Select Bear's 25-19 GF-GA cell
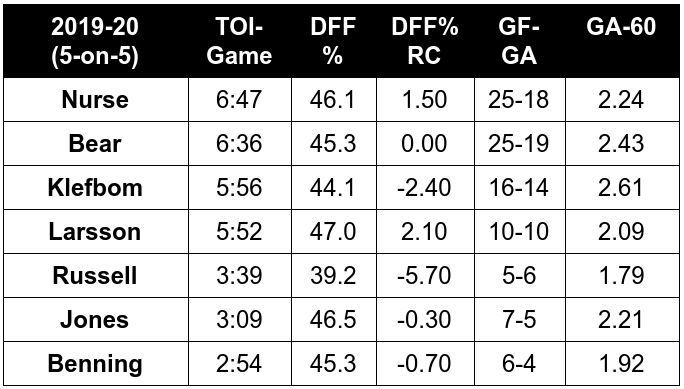 (x=519, y=143)
